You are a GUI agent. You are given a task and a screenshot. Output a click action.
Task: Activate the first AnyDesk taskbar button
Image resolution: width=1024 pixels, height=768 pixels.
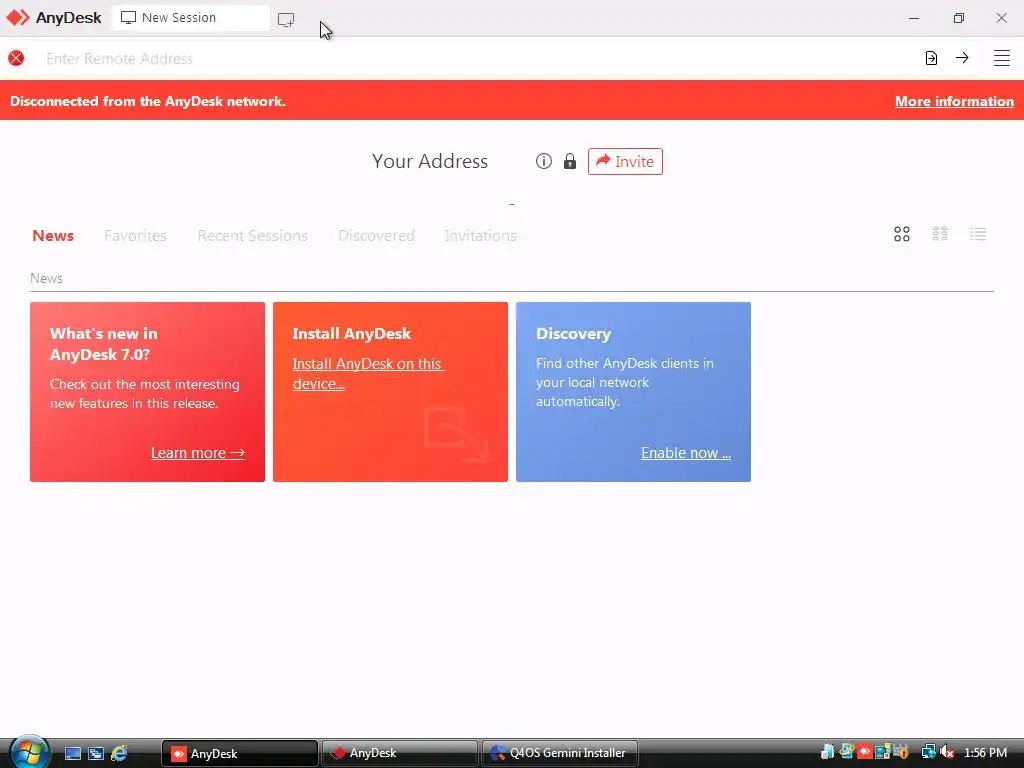(x=240, y=753)
